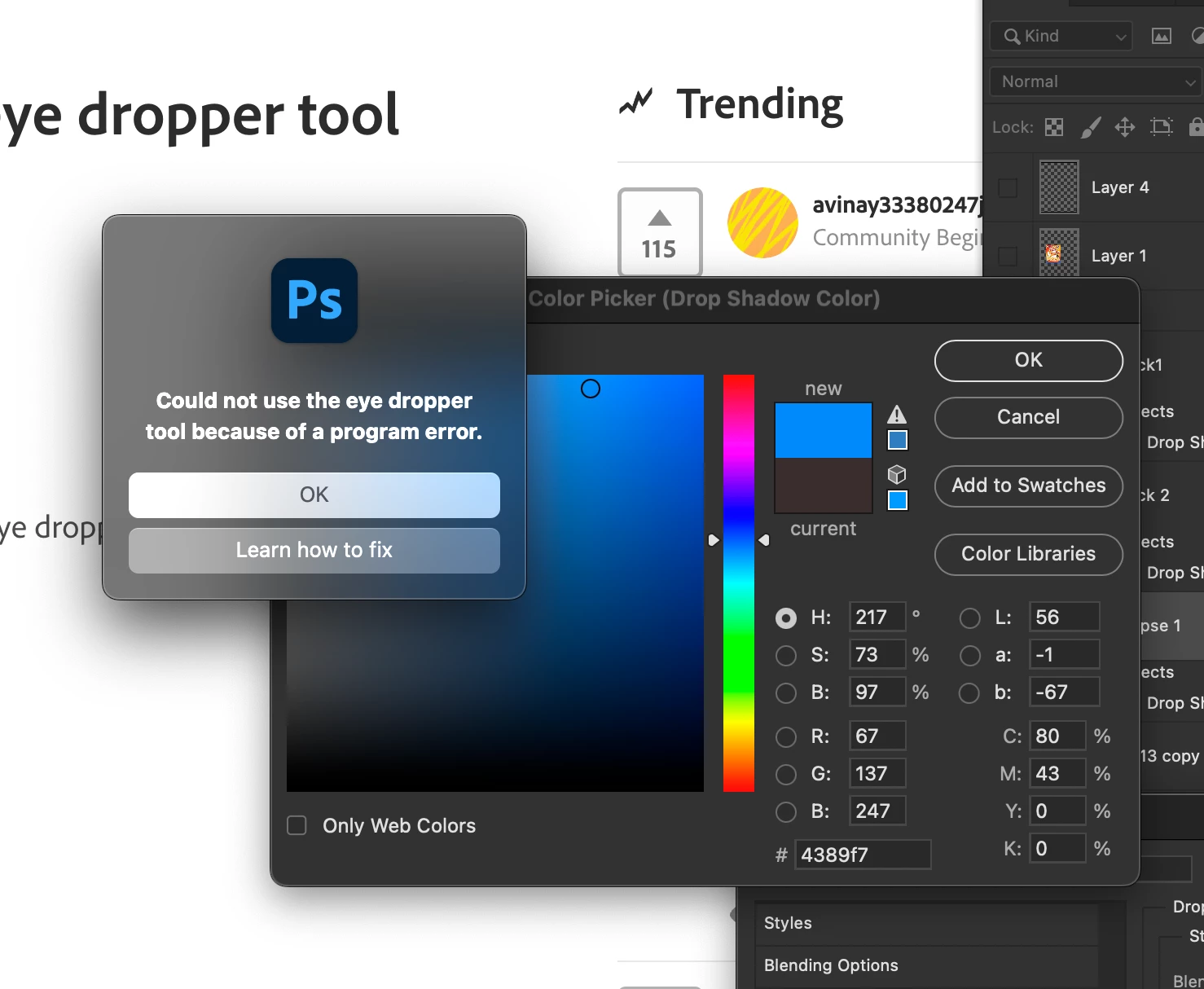The height and width of the screenshot is (989, 1204).
Task: Click the saturation field showing 73
Action: 877,654
